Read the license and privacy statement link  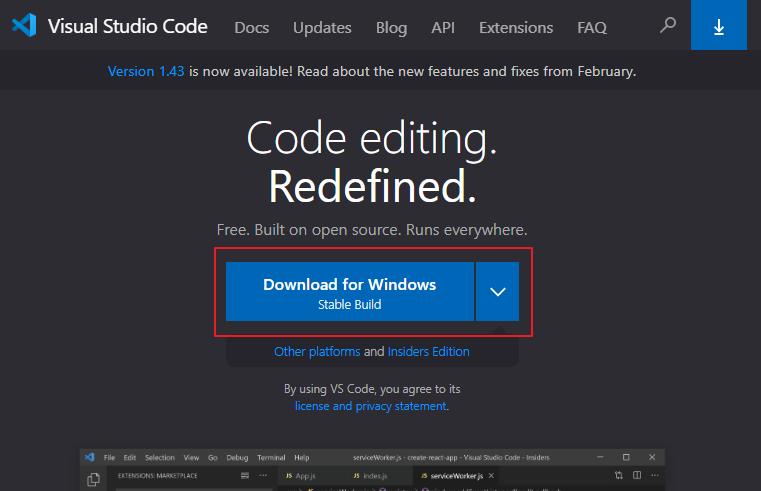point(371,406)
